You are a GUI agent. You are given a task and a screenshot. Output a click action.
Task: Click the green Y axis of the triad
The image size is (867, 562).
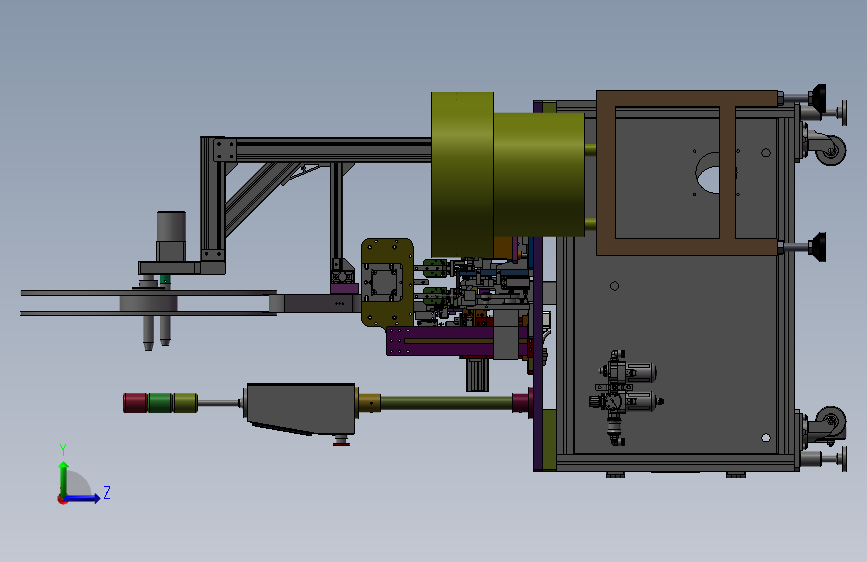tap(64, 480)
